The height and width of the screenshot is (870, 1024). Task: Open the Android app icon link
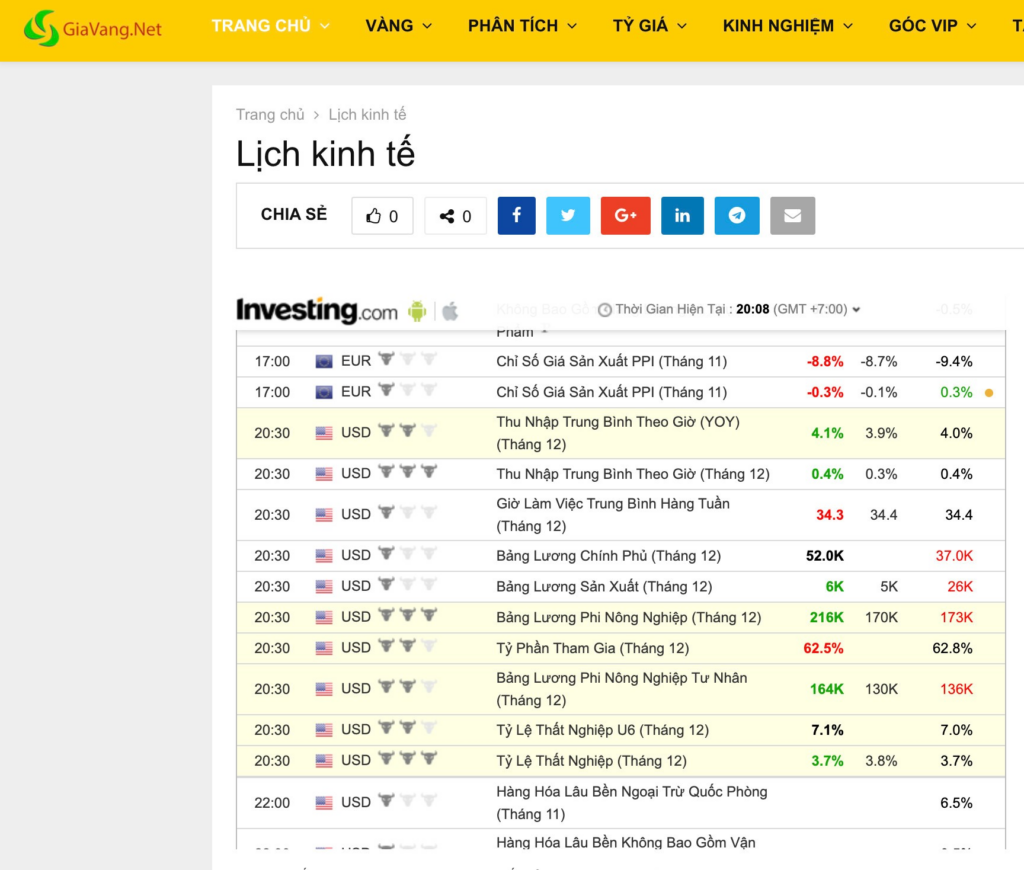coord(417,311)
